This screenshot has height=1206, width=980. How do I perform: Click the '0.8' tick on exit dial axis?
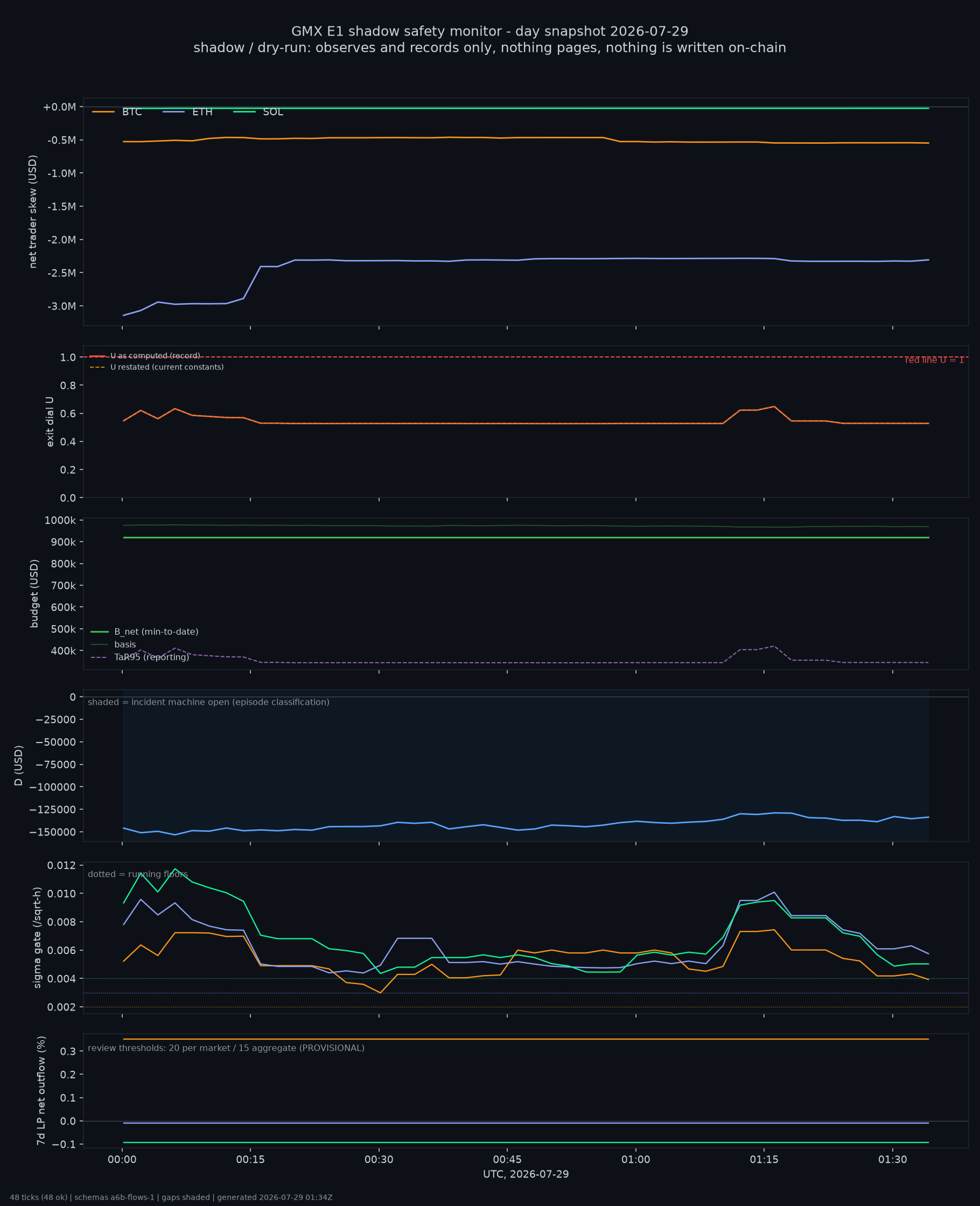[x=68, y=386]
